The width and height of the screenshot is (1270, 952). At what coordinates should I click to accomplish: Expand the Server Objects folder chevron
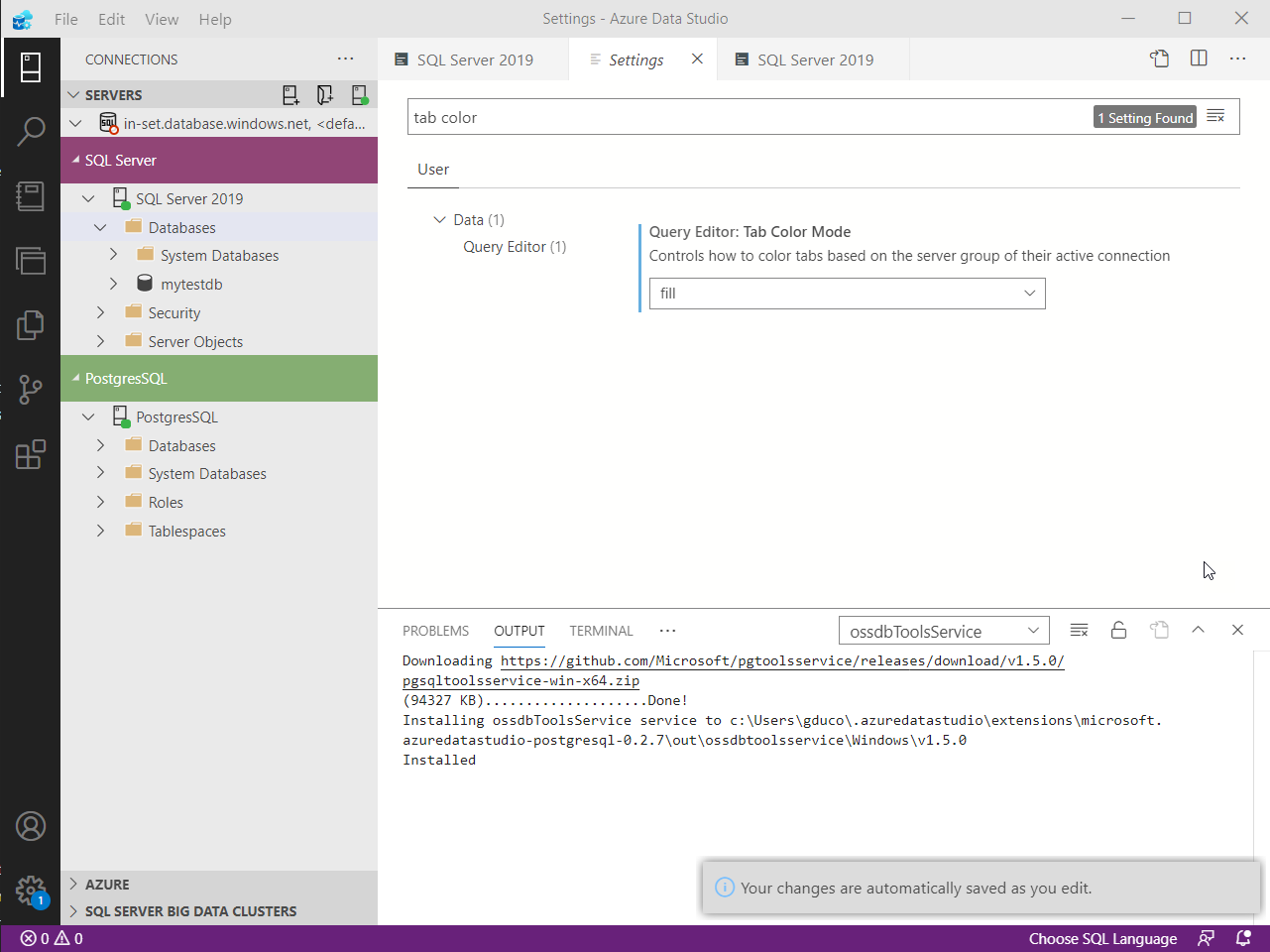(100, 342)
